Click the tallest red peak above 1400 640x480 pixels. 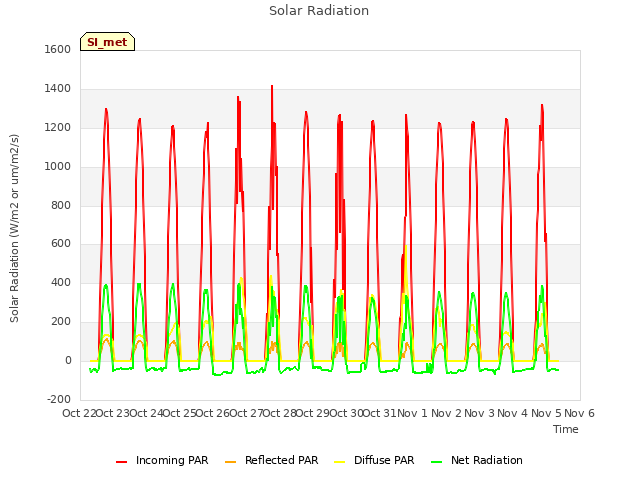click(272, 88)
